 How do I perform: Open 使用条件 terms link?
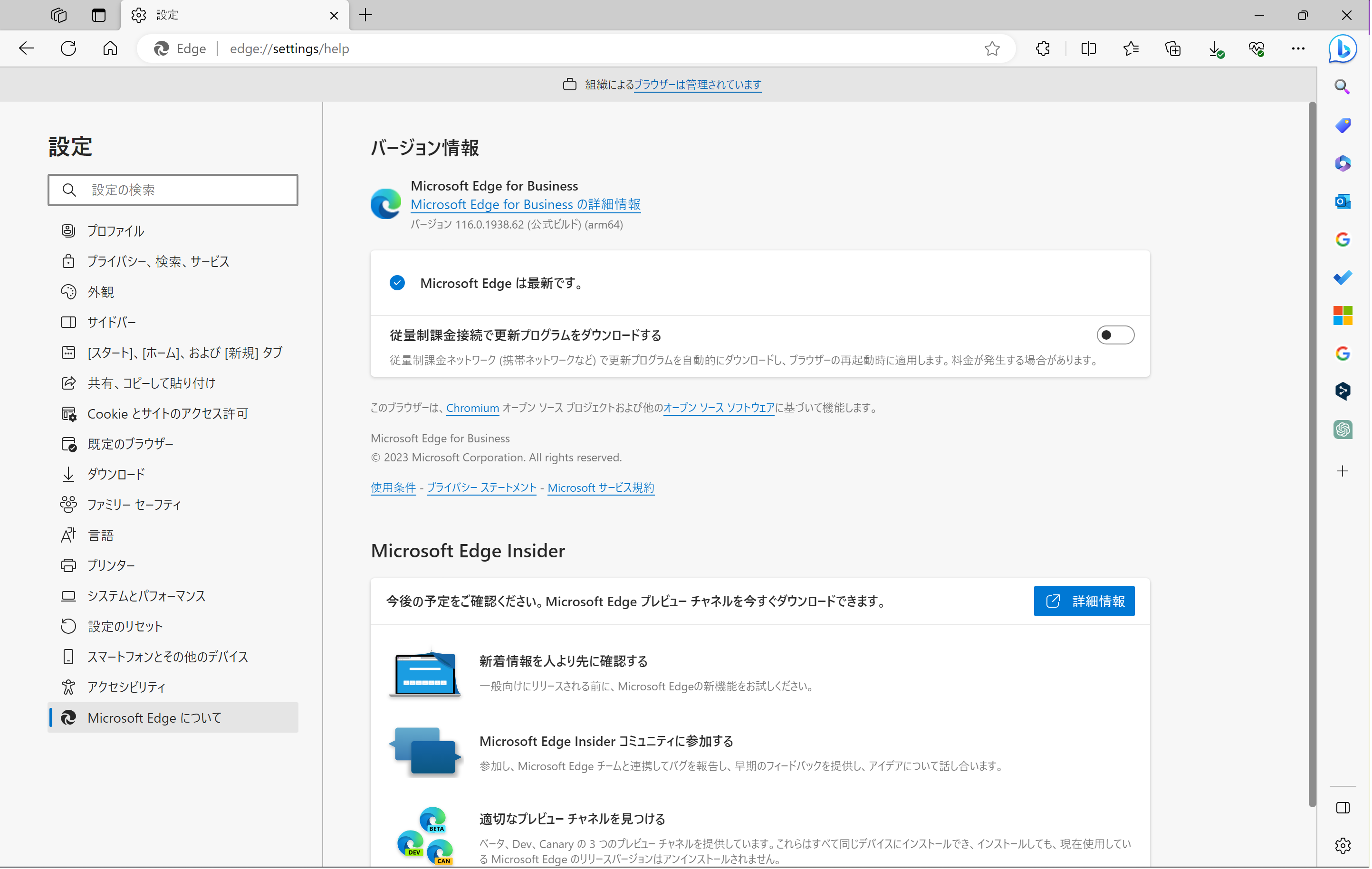coord(393,487)
